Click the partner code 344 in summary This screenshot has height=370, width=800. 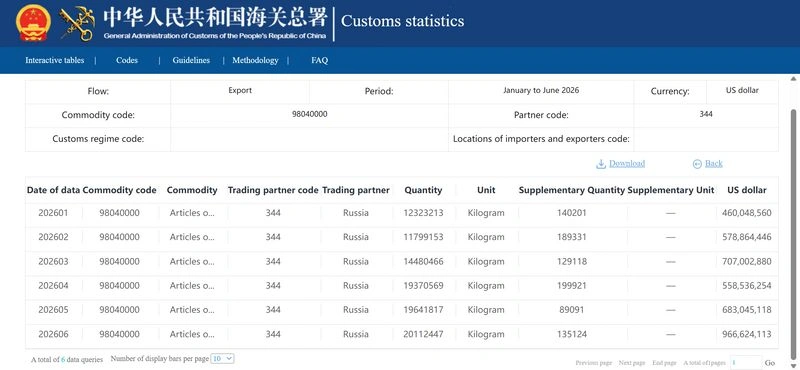(x=706, y=114)
